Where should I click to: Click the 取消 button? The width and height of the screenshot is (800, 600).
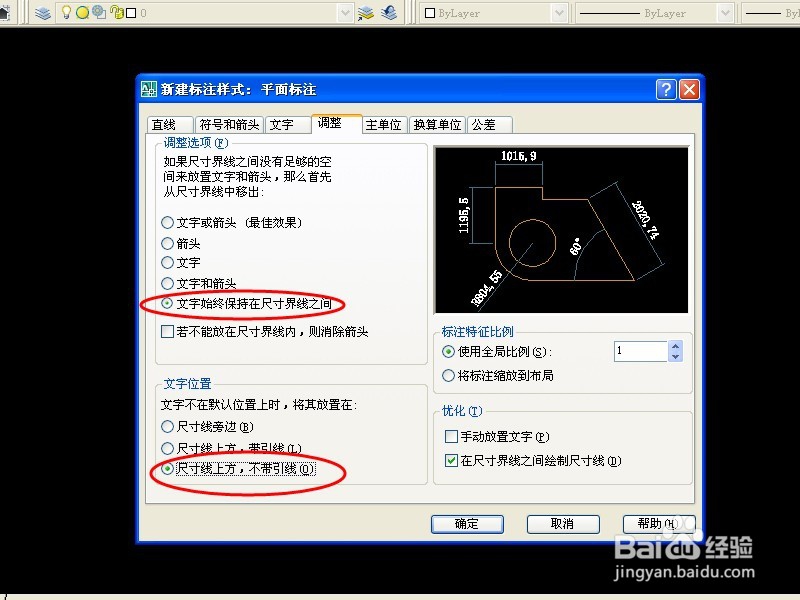coord(565,524)
